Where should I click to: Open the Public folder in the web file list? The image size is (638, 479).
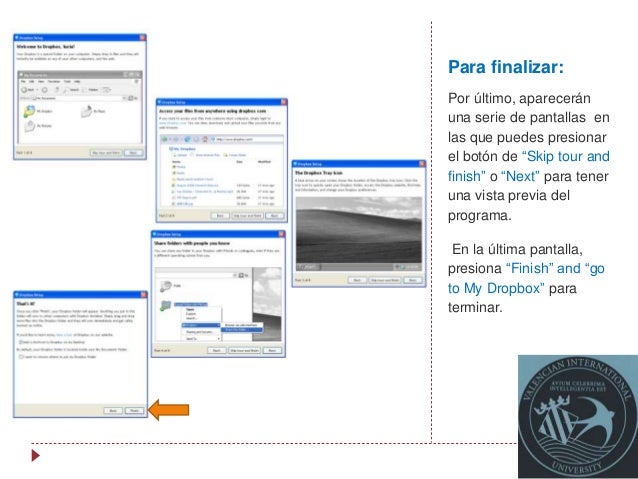[x=179, y=173]
